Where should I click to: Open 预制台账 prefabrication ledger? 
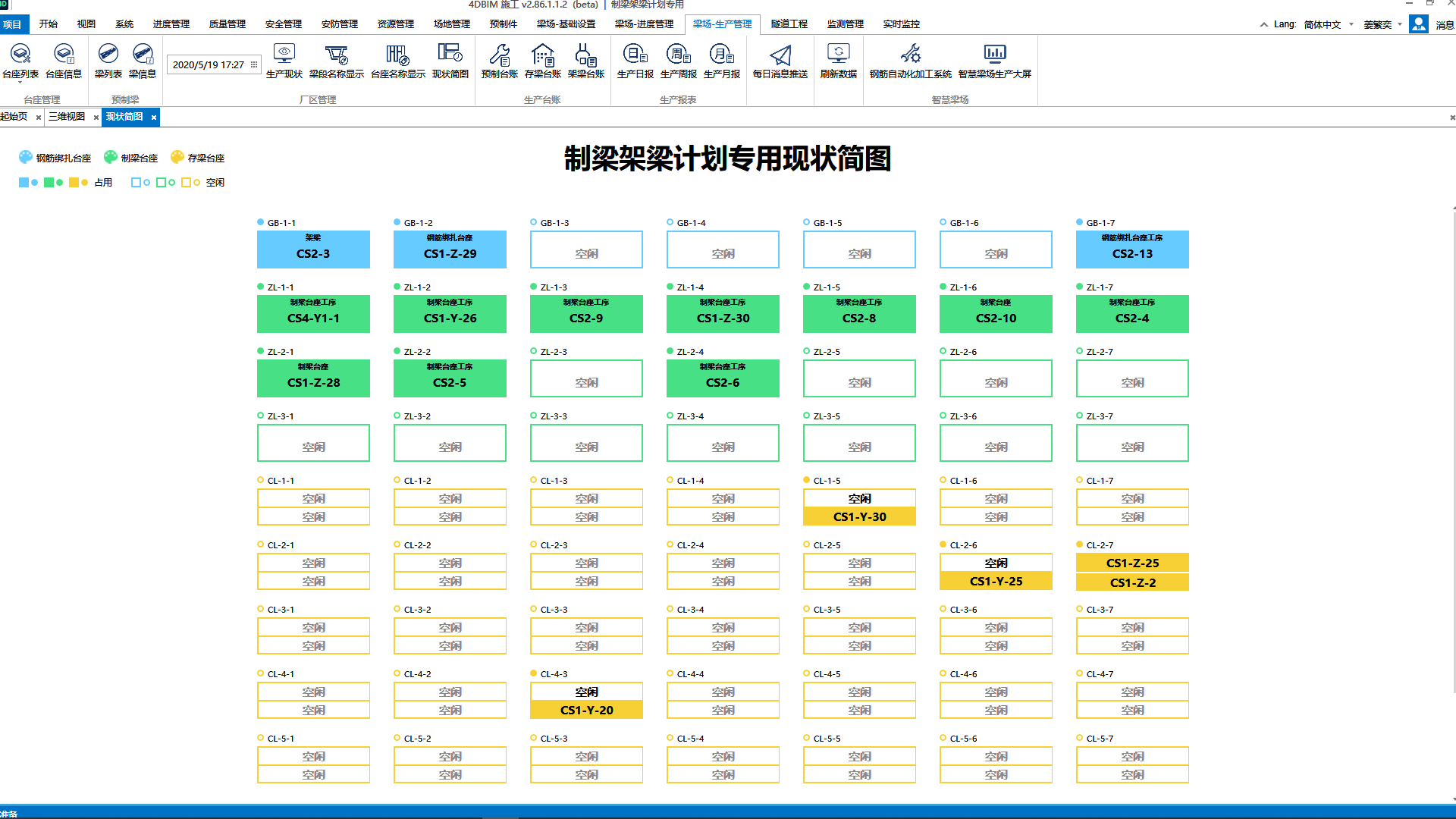tap(500, 61)
